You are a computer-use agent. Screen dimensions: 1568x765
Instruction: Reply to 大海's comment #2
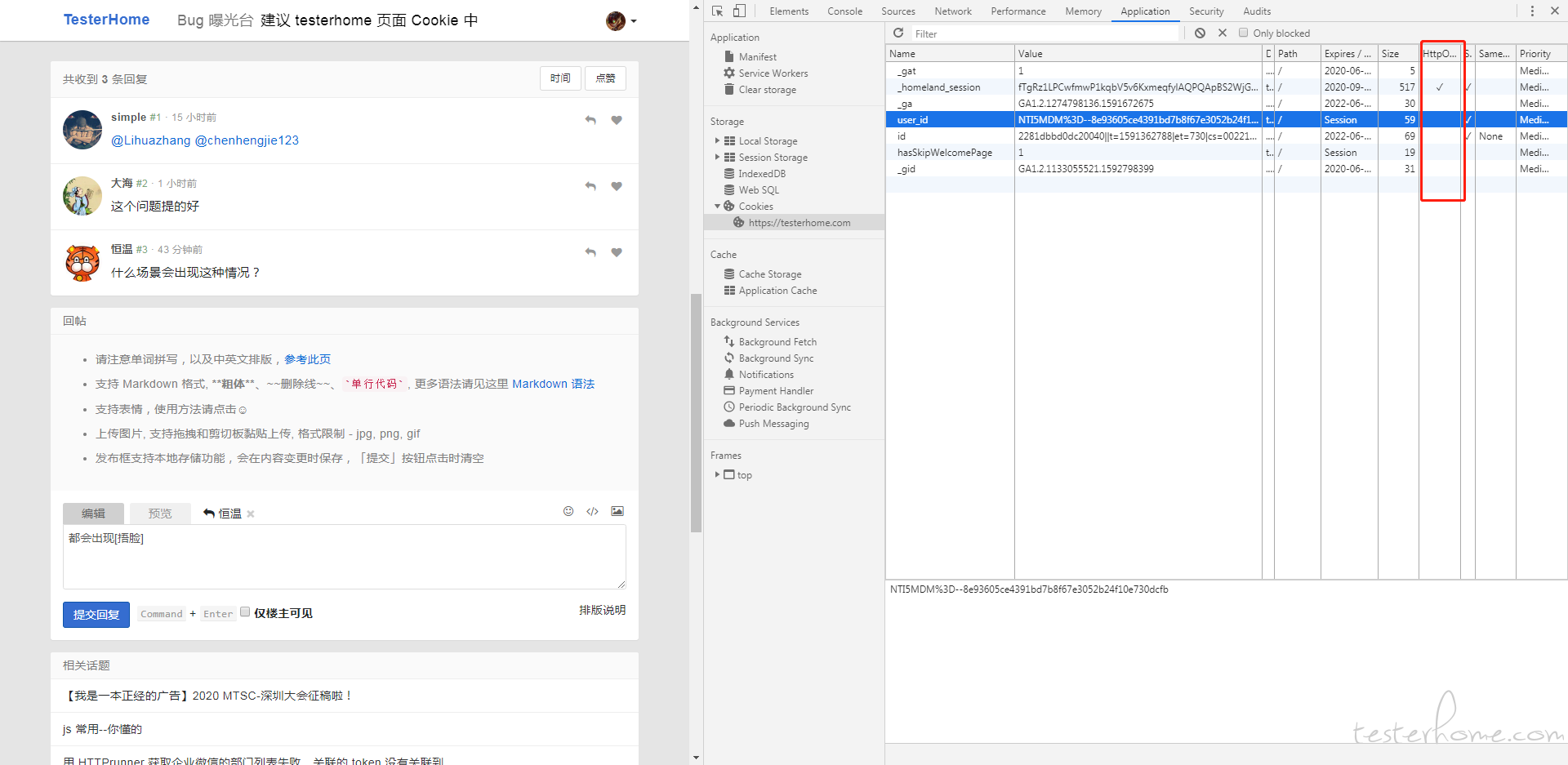[x=590, y=186]
